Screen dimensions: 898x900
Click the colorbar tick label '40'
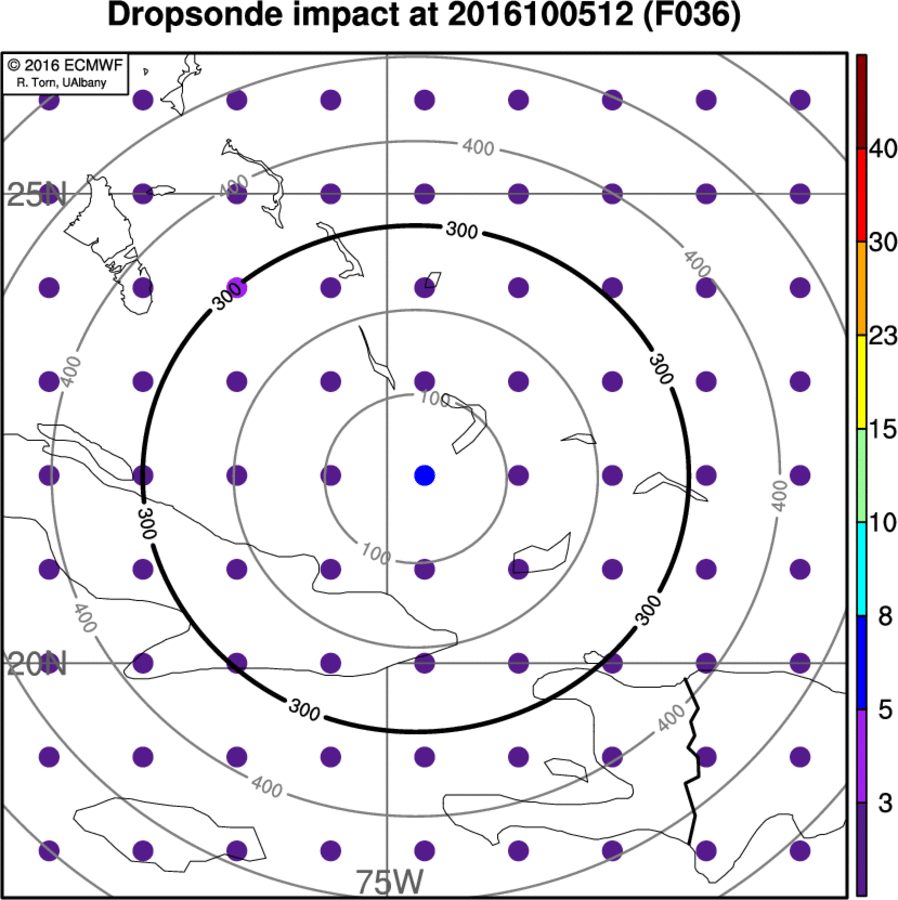[x=883, y=149]
